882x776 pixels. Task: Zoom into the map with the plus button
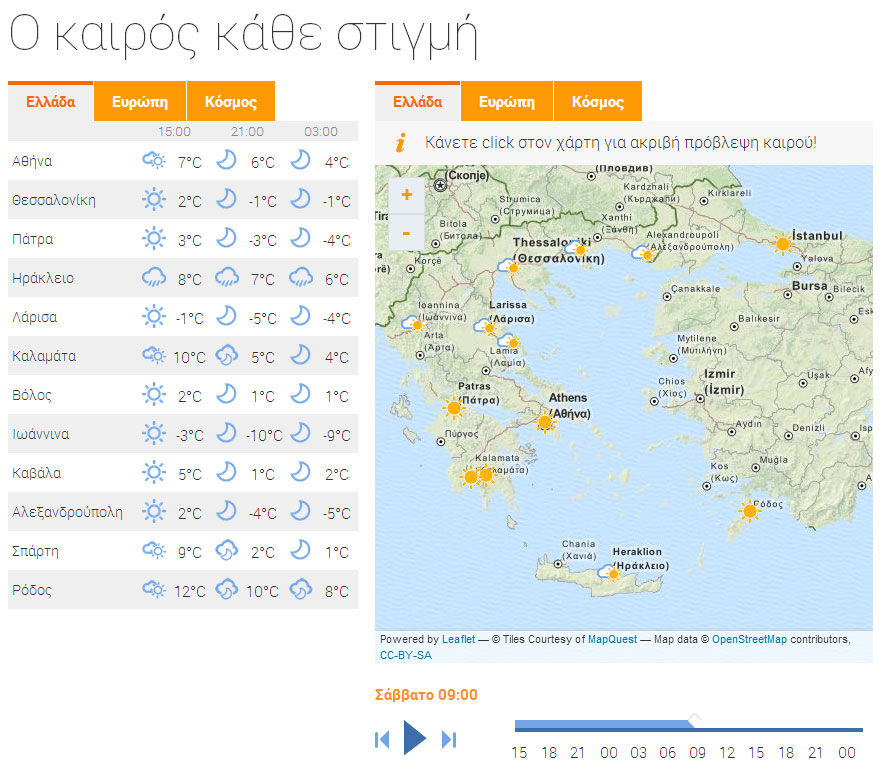[x=406, y=196]
